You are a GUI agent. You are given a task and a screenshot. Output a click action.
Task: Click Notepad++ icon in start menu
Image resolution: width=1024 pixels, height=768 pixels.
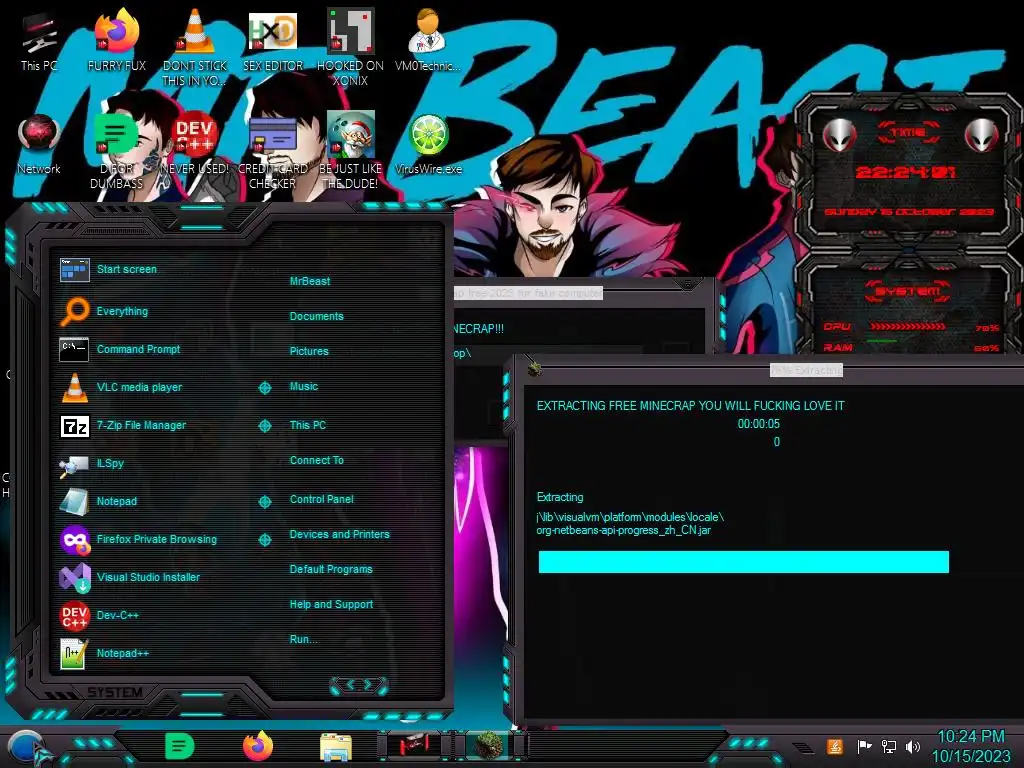coord(74,653)
